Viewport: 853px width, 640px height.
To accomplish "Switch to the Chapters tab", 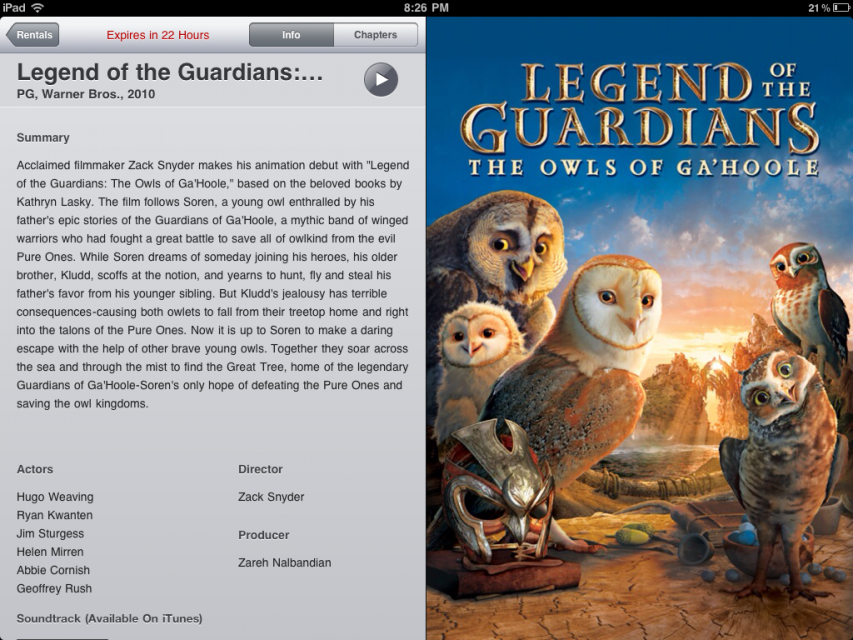I will [375, 35].
